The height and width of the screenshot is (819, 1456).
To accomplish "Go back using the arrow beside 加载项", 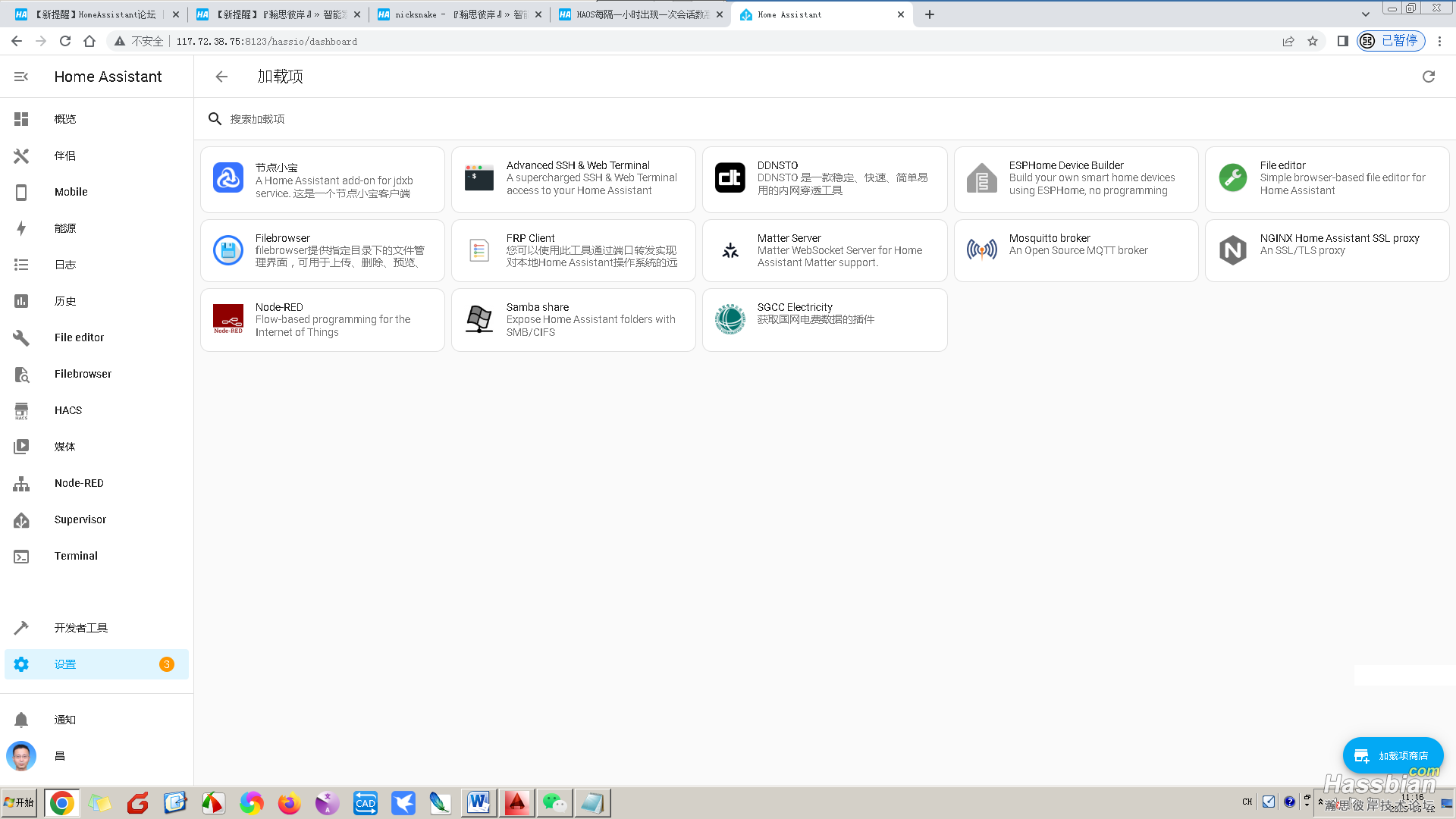I will pyautogui.click(x=221, y=77).
